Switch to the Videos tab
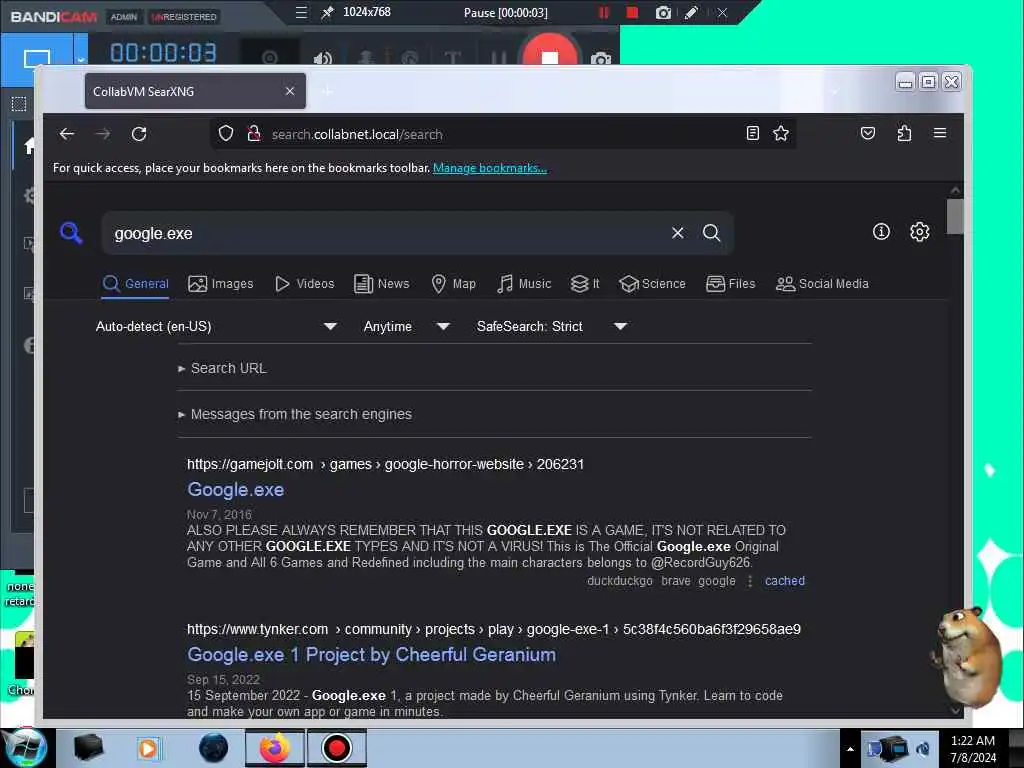The height and width of the screenshot is (768, 1024). point(304,284)
